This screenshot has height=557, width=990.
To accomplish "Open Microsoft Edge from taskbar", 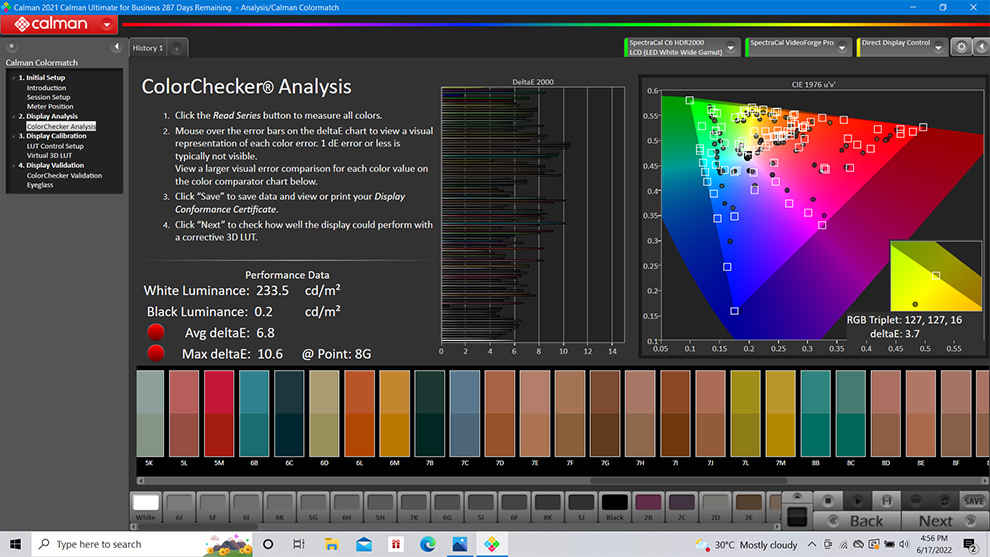I will coord(427,544).
